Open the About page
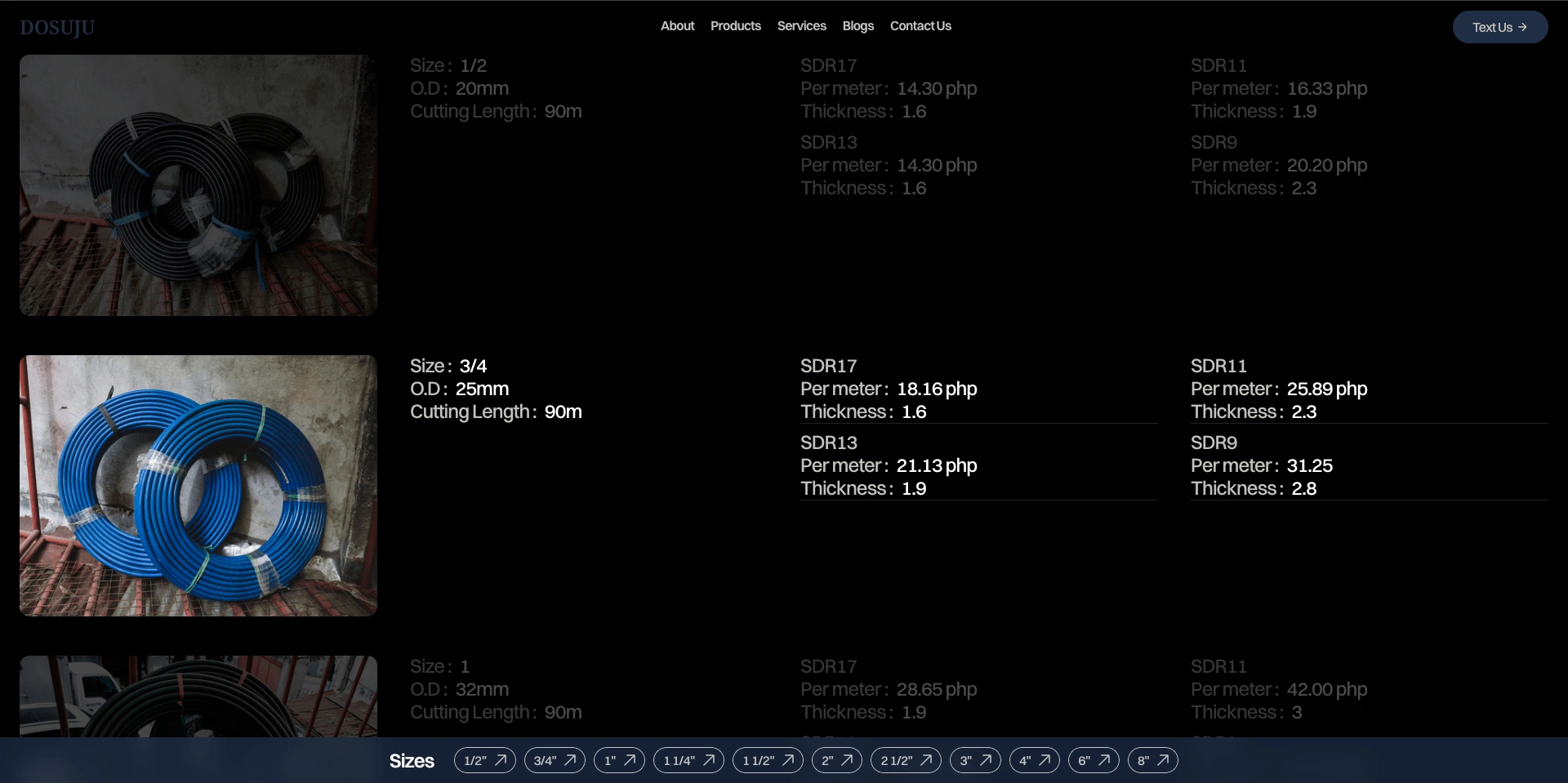The width and height of the screenshot is (1568, 783). pos(677,26)
